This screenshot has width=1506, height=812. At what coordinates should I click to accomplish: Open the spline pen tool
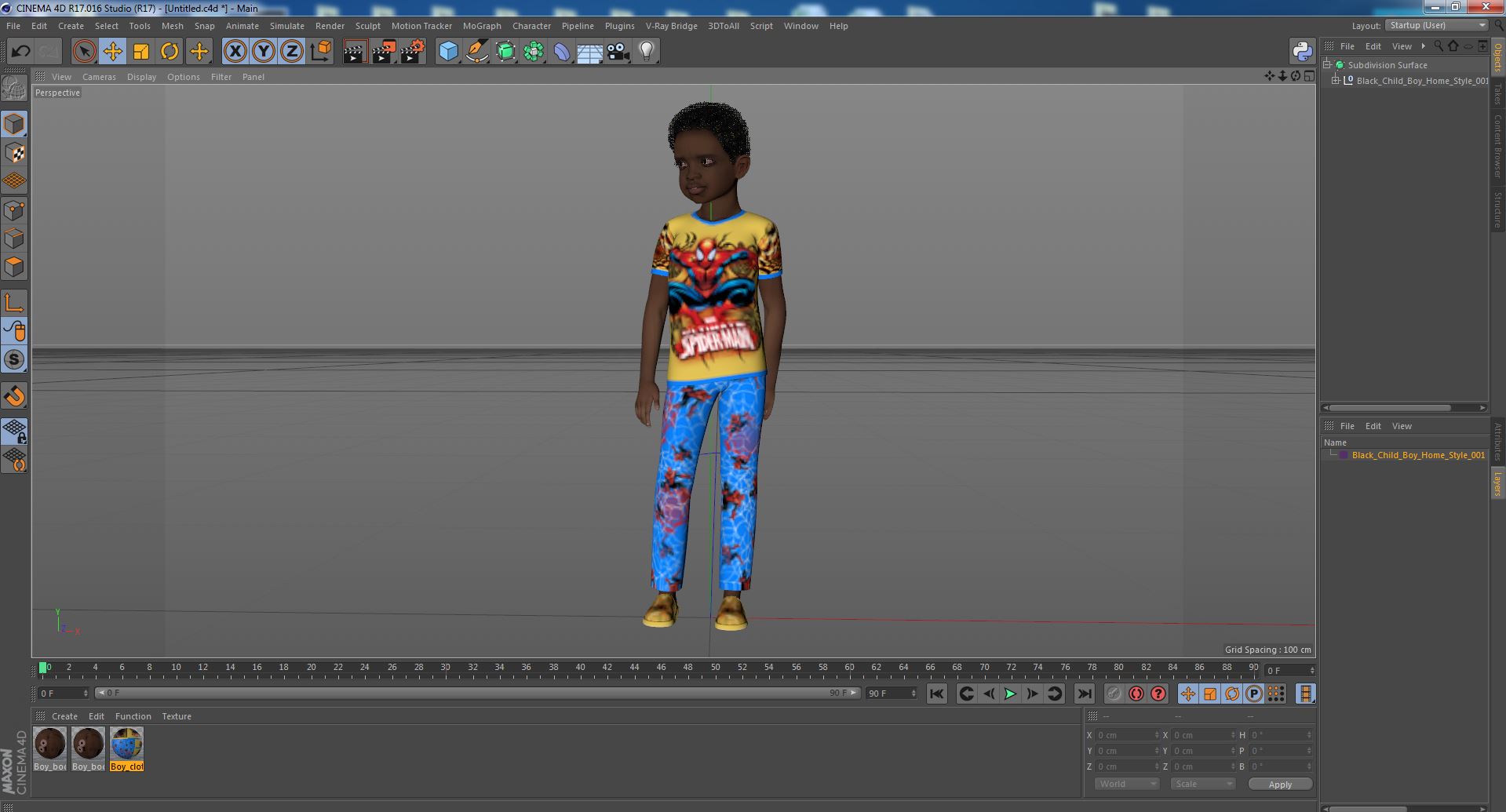476,52
